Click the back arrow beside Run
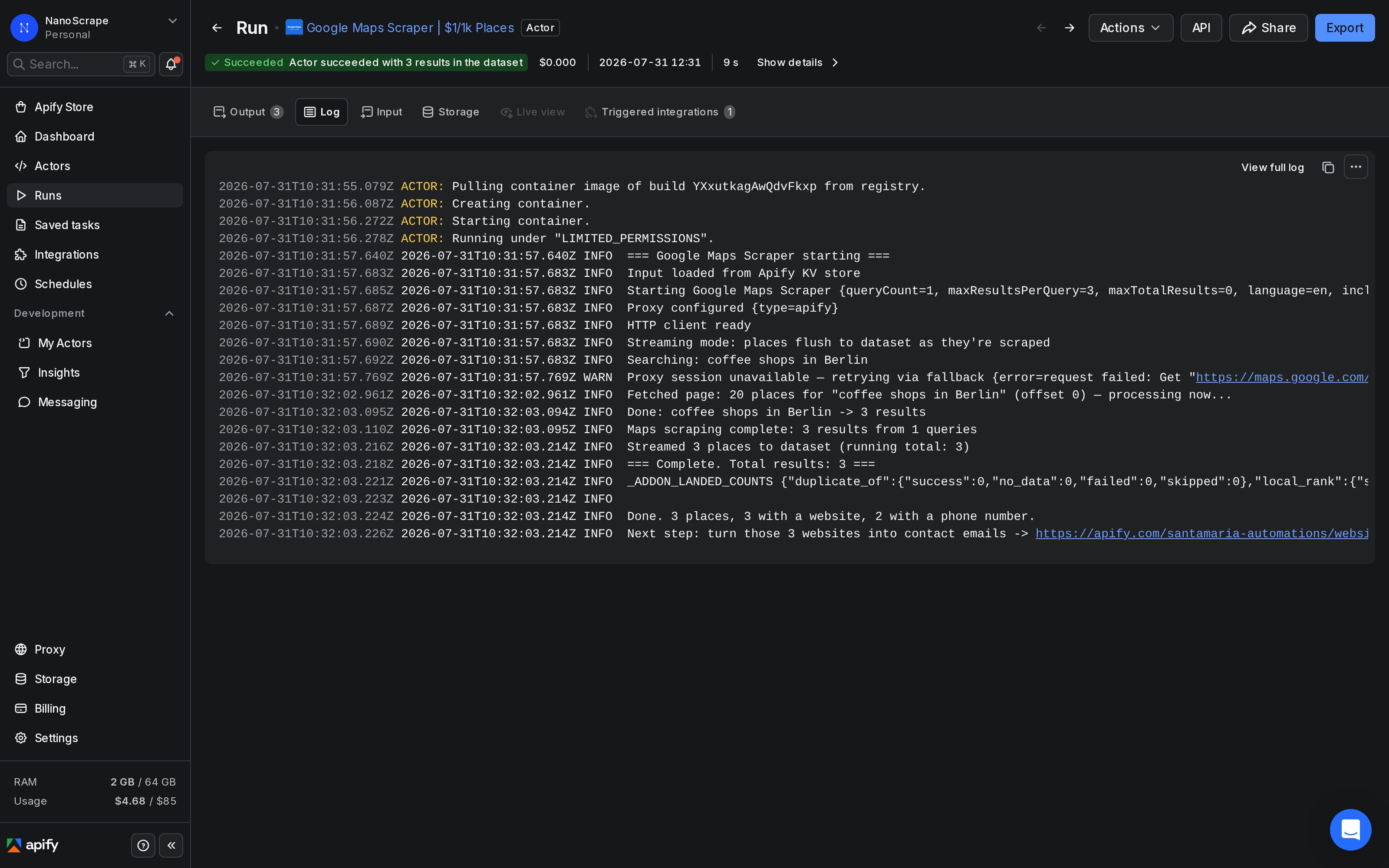Screen dimensions: 1389x868 coord(217,27)
